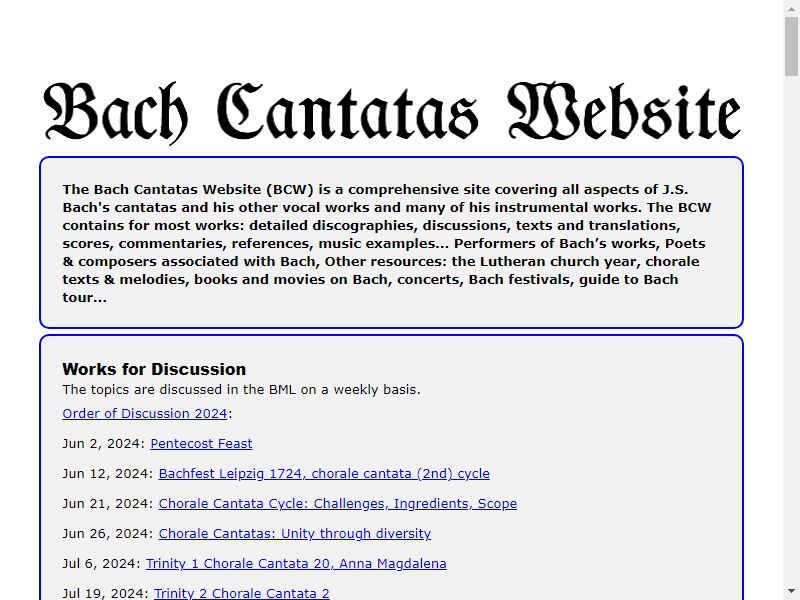The width and height of the screenshot is (800, 600).
Task: Open Trinity 2 Chorale Cantata 2 link
Action: tap(242, 593)
